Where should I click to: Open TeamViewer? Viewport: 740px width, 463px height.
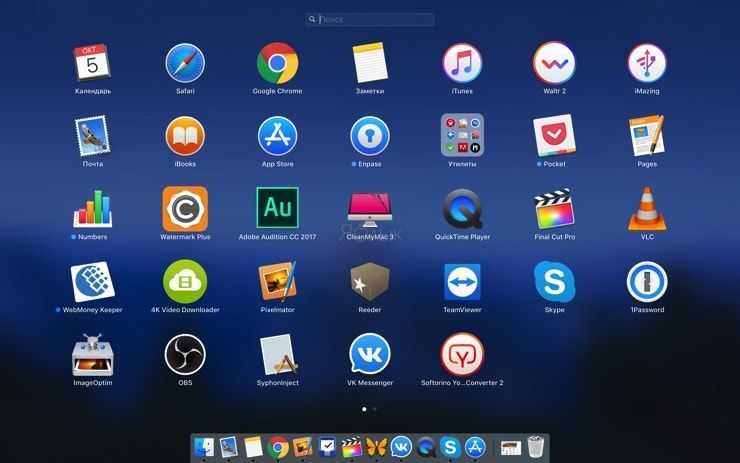coord(462,282)
